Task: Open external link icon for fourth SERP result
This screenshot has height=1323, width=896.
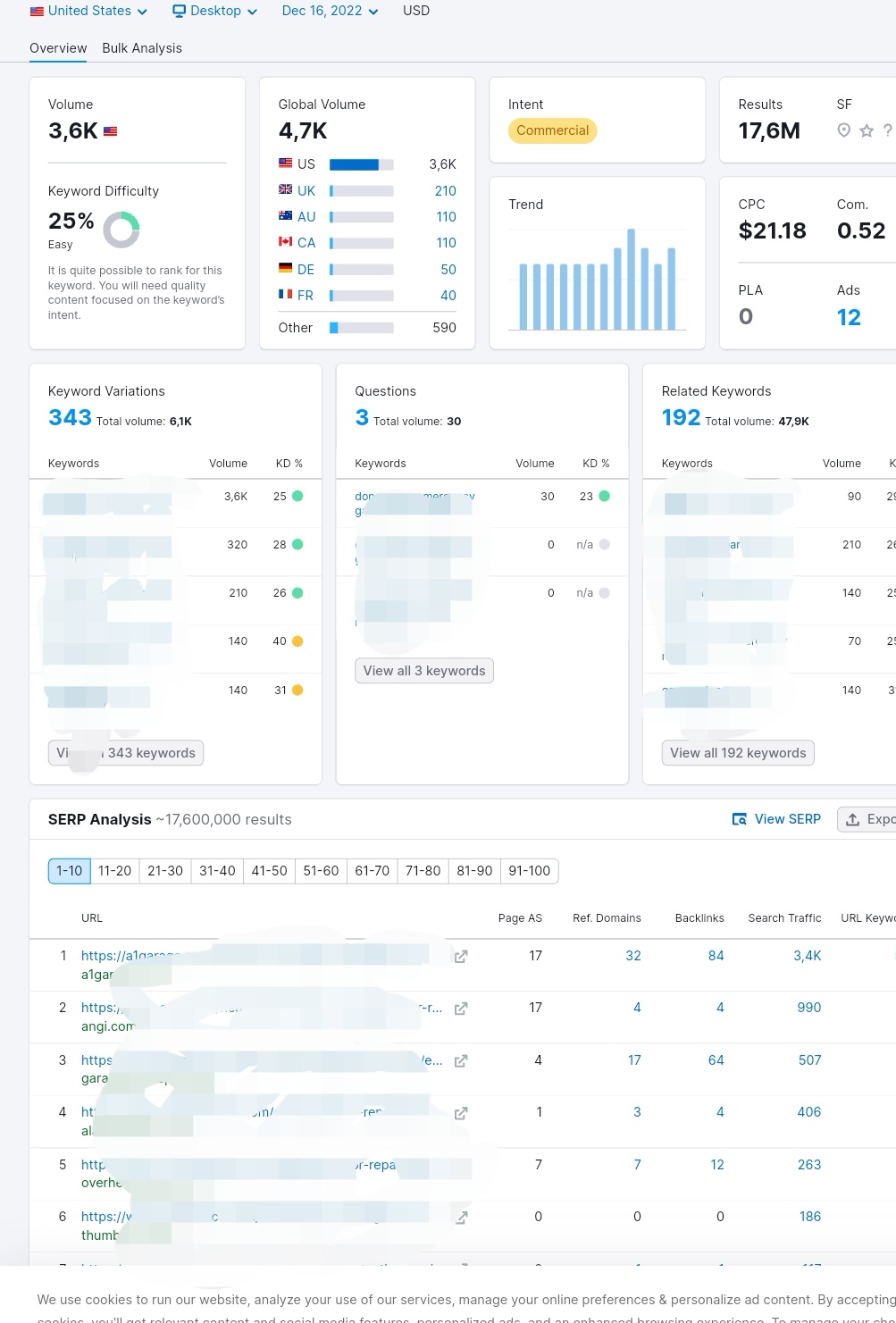Action: [461, 1113]
